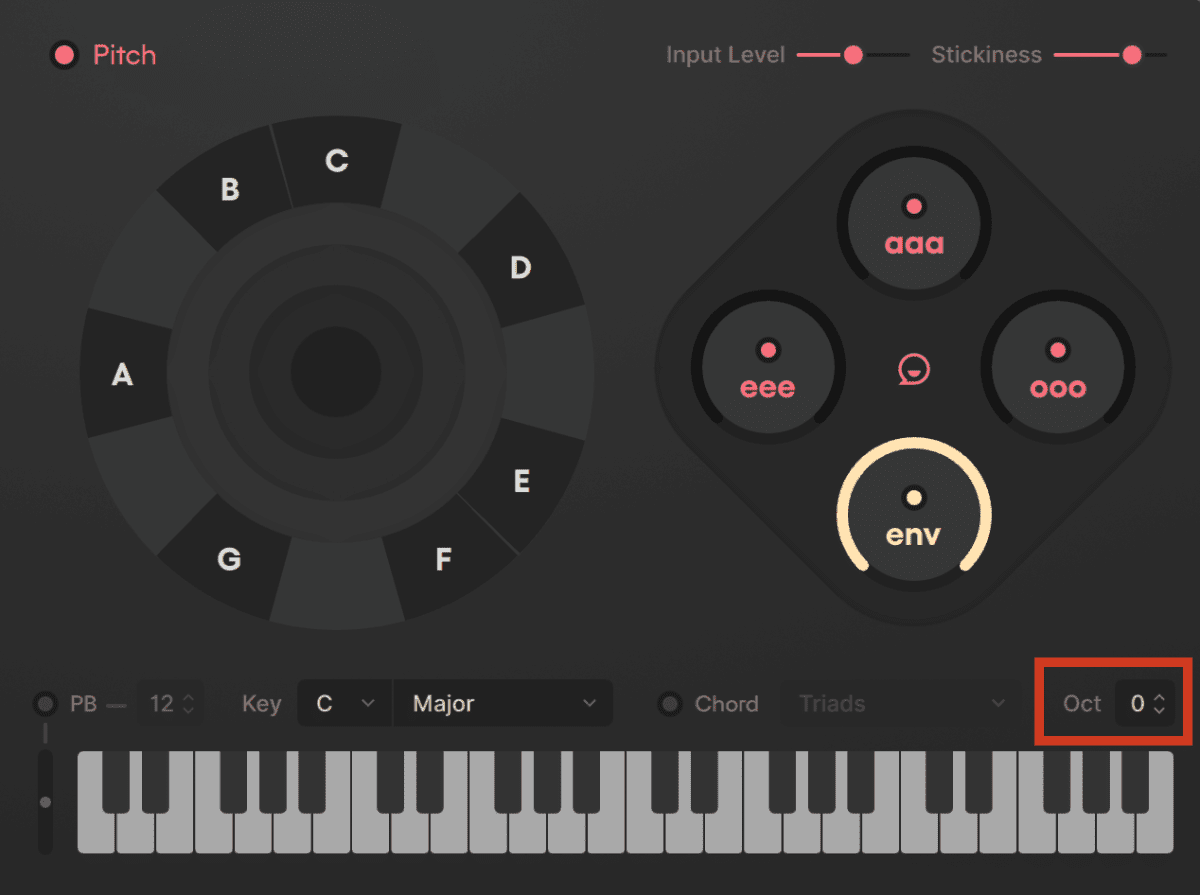1200x895 pixels.
Task: Select note D on the pitch wheel
Action: point(520,267)
